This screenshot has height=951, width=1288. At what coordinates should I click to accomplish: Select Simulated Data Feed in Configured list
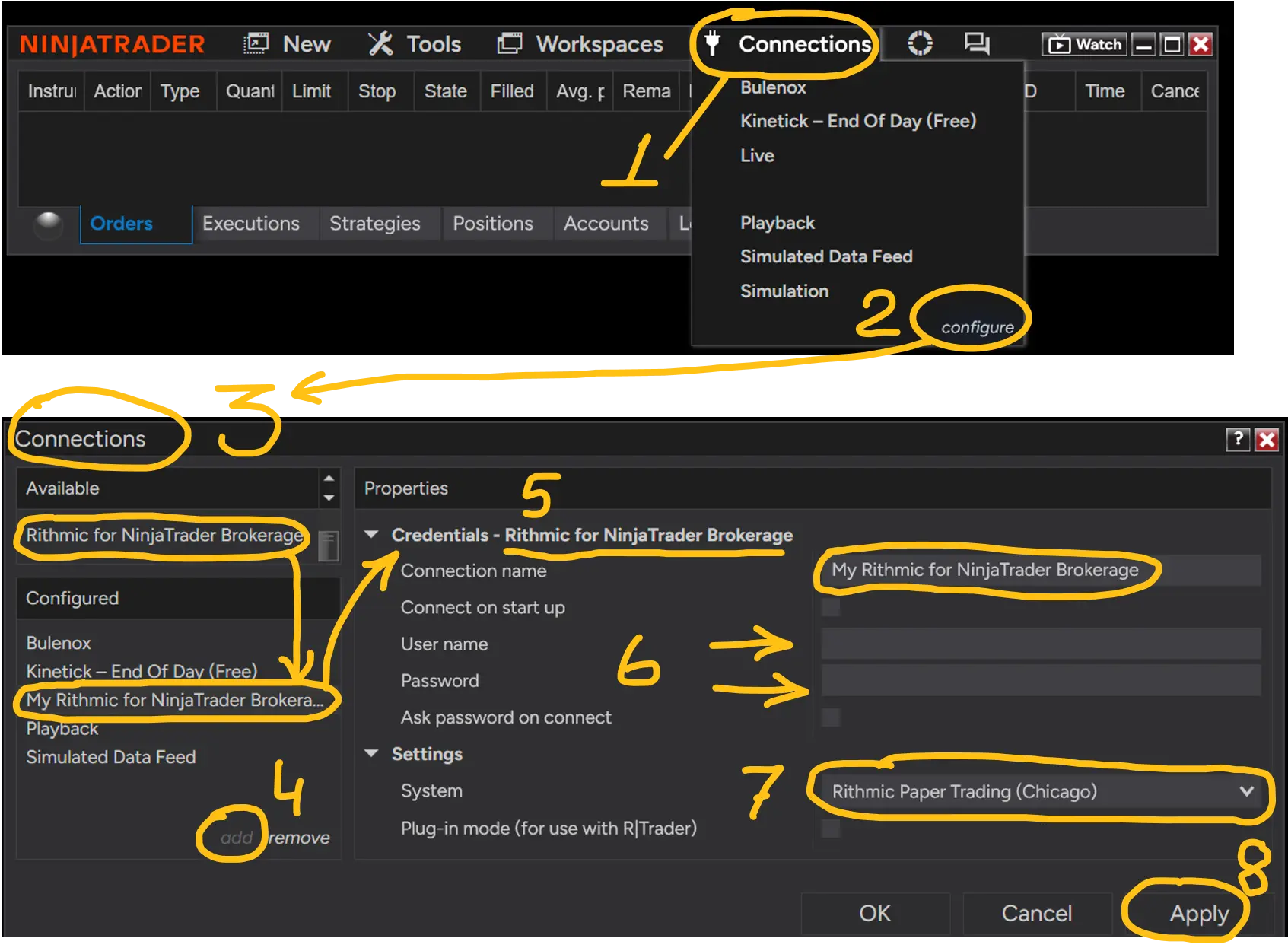click(x=111, y=757)
